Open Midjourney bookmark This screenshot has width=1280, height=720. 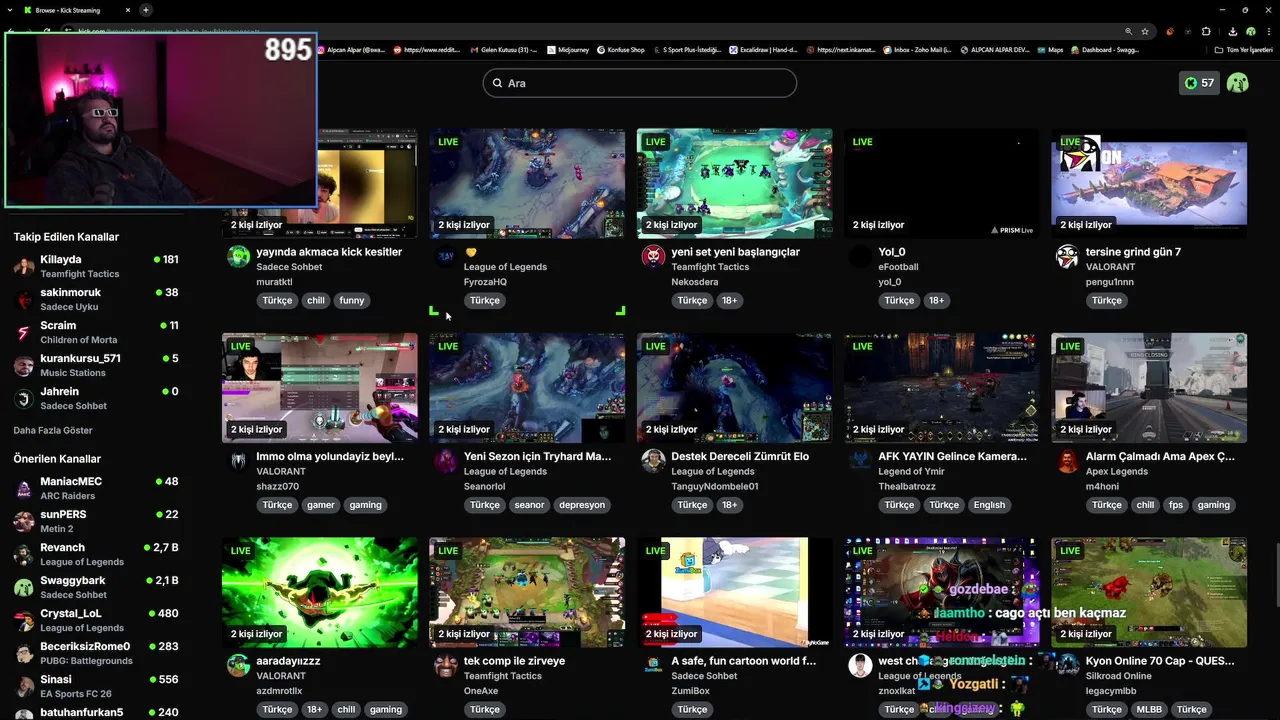click(x=568, y=49)
